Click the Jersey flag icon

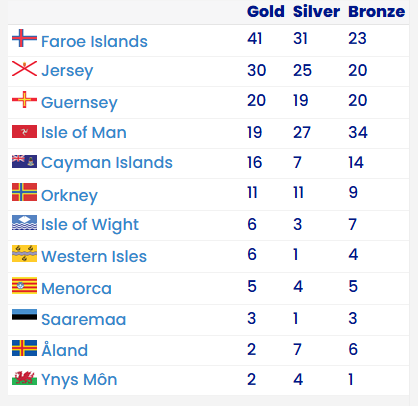24,69
